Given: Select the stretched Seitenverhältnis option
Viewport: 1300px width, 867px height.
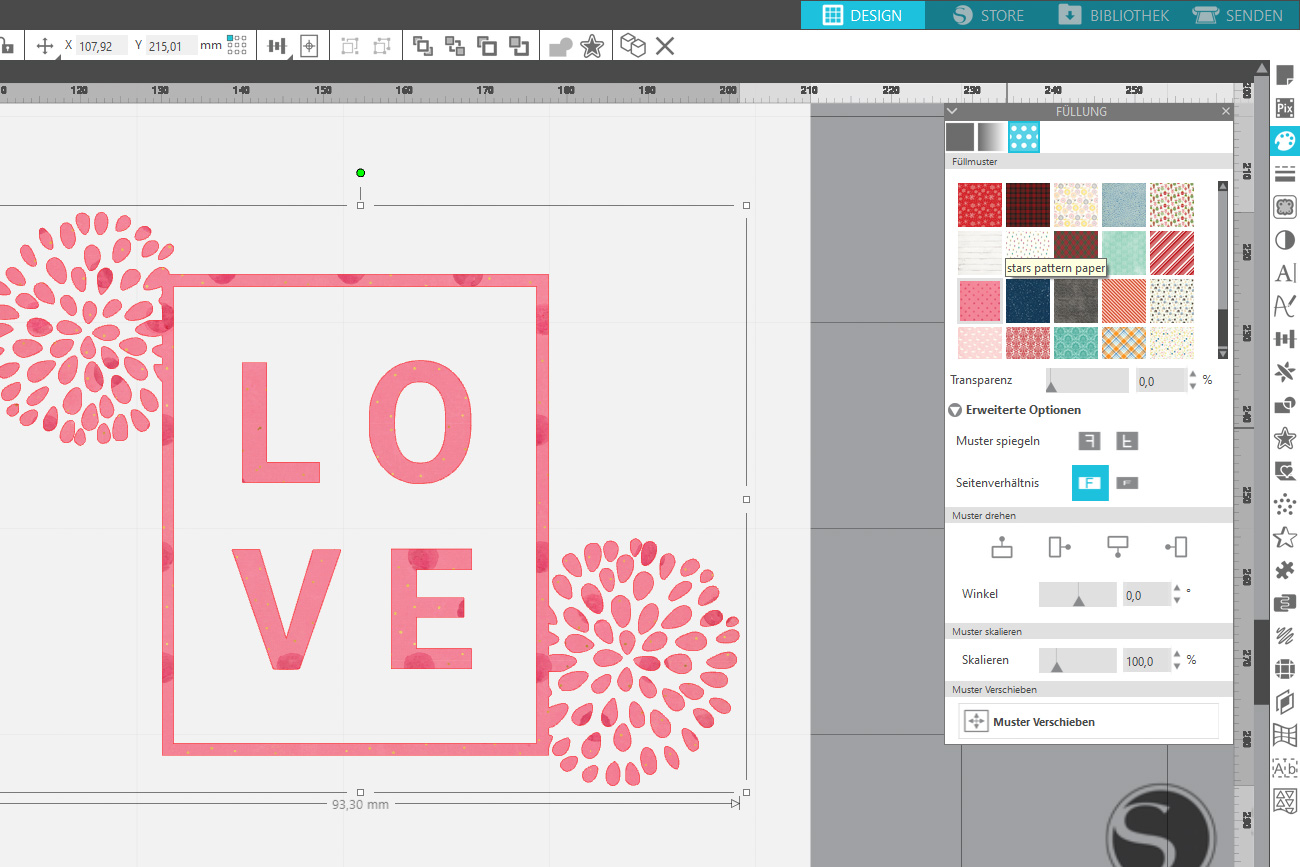Looking at the screenshot, I should click(1127, 483).
